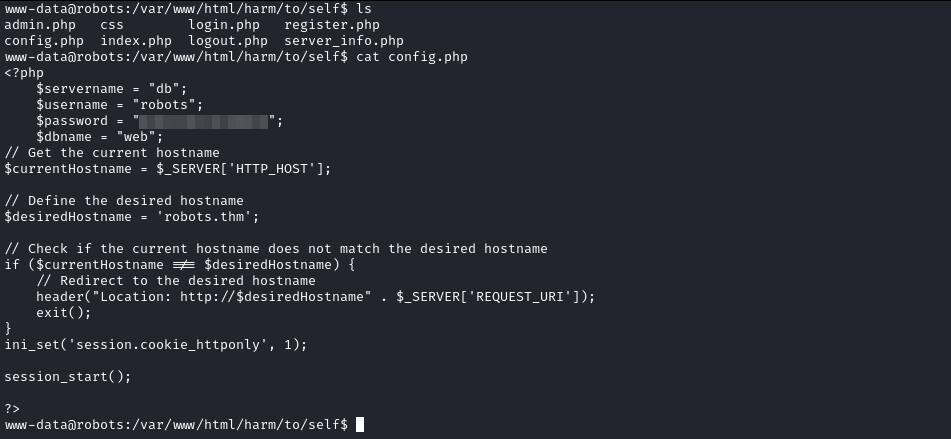Click the "robots" username value

pos(164,105)
